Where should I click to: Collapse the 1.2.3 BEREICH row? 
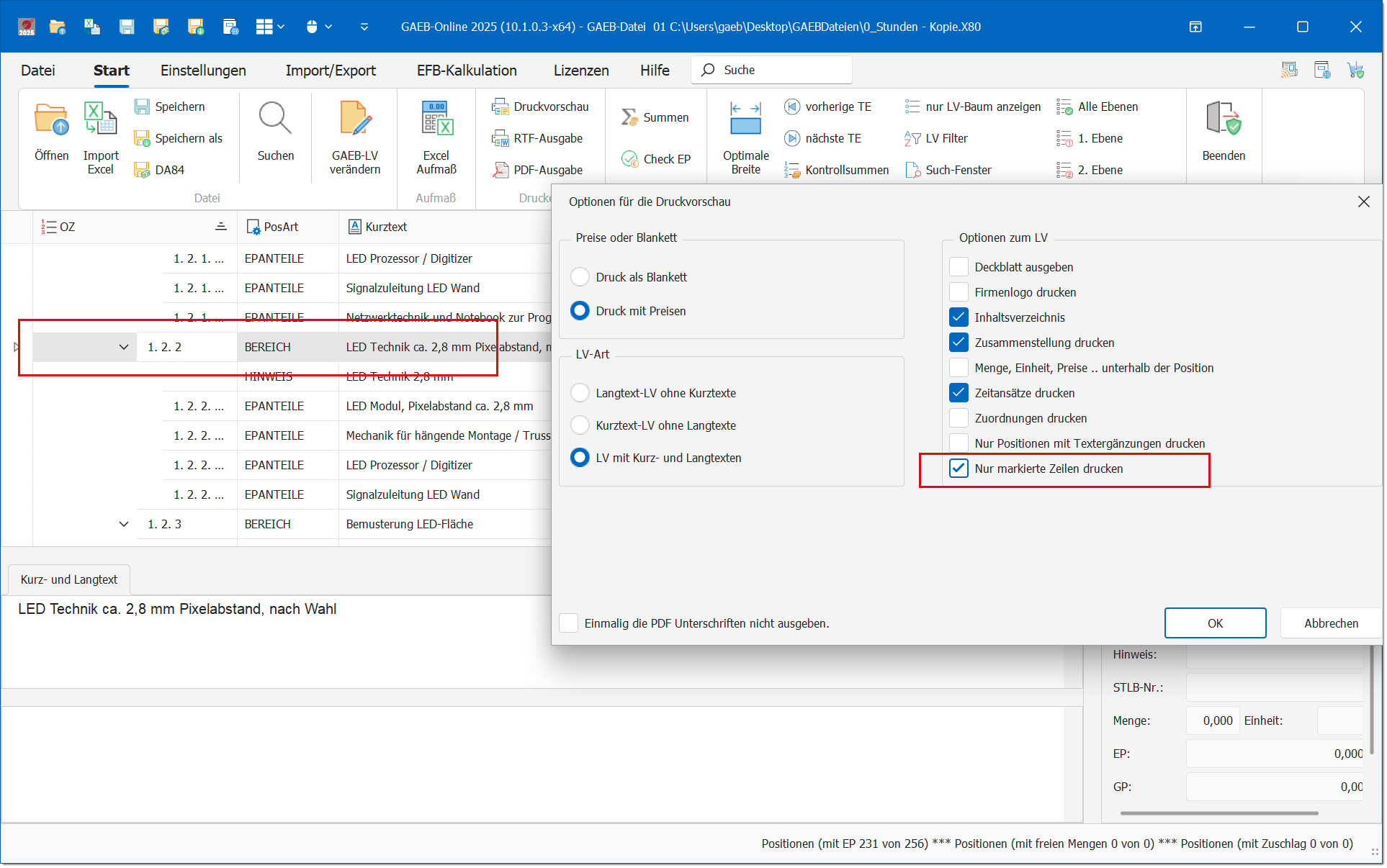(x=124, y=524)
